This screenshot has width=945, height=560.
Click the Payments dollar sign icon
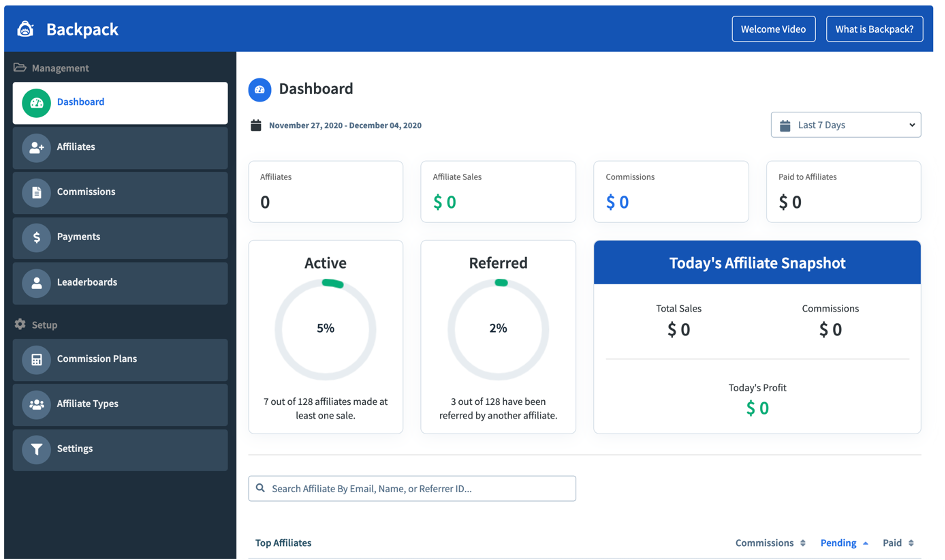pyautogui.click(x=36, y=238)
